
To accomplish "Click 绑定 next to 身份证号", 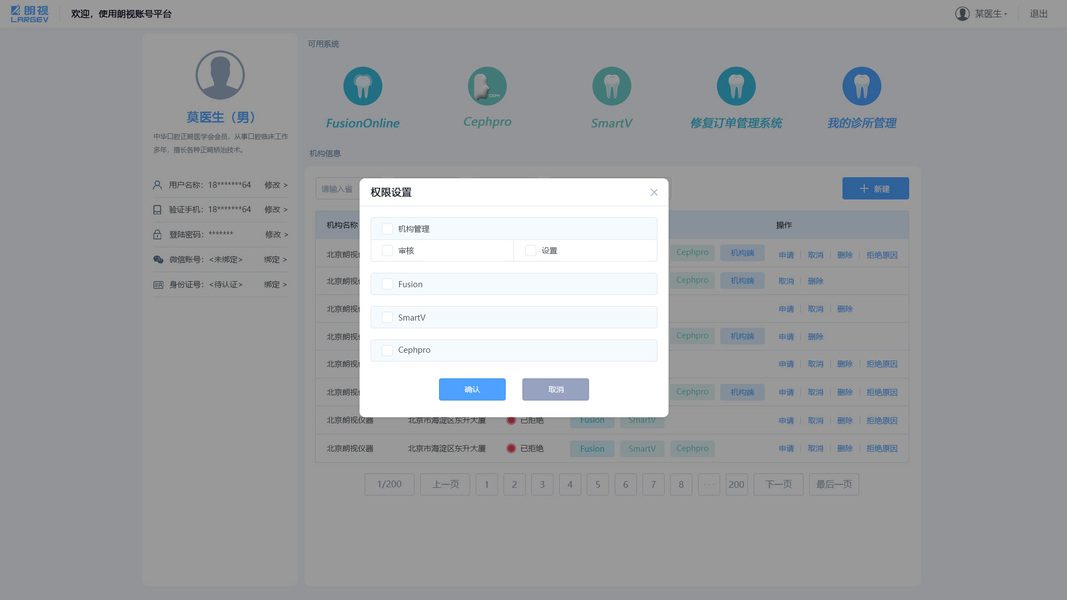I will point(276,284).
